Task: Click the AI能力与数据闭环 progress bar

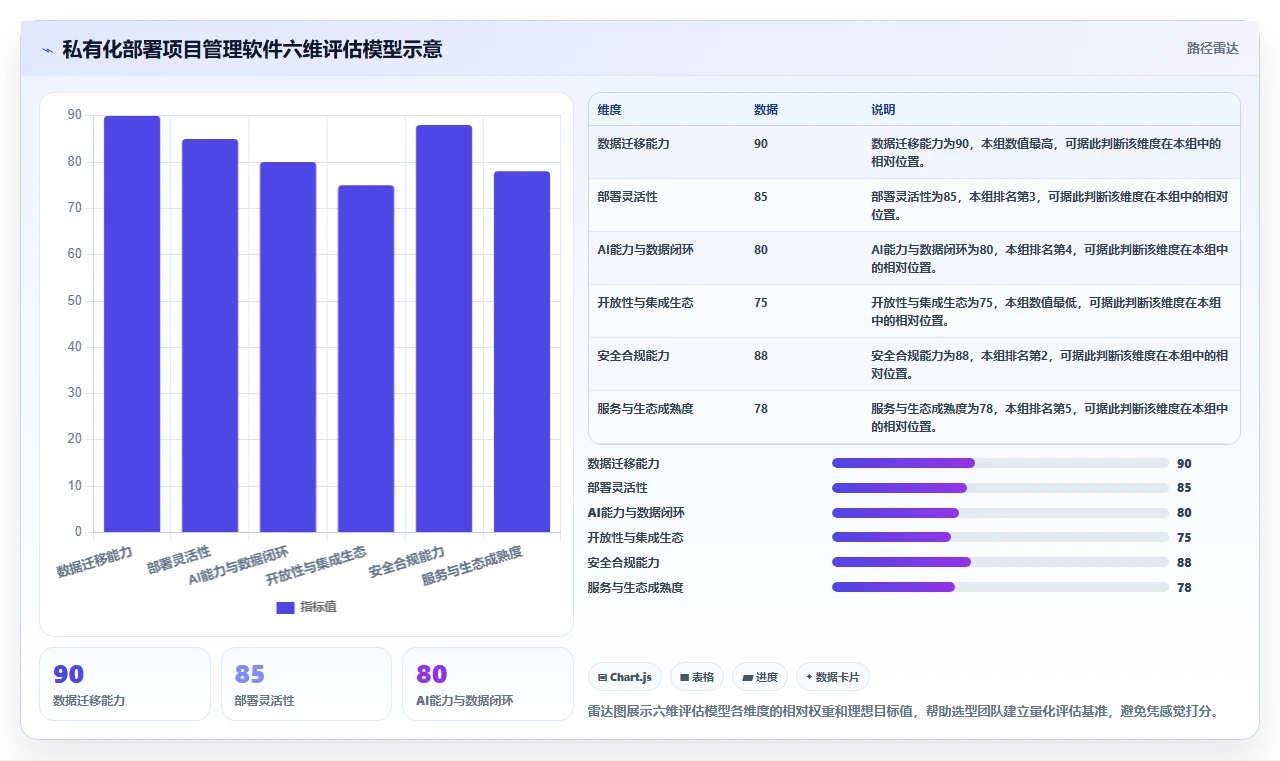Action: tap(1000, 513)
